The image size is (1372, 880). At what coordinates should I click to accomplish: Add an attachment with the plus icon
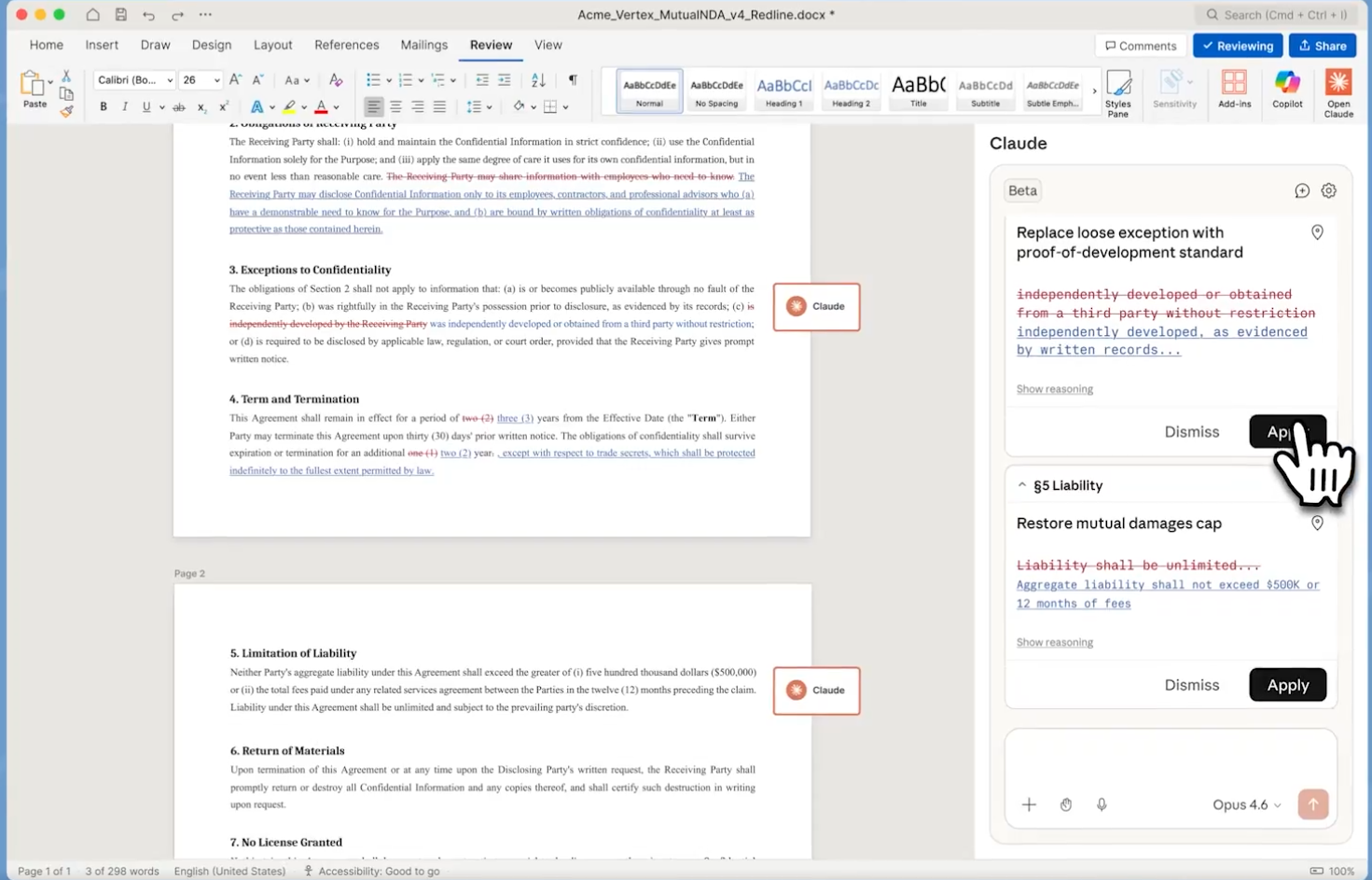click(1029, 804)
